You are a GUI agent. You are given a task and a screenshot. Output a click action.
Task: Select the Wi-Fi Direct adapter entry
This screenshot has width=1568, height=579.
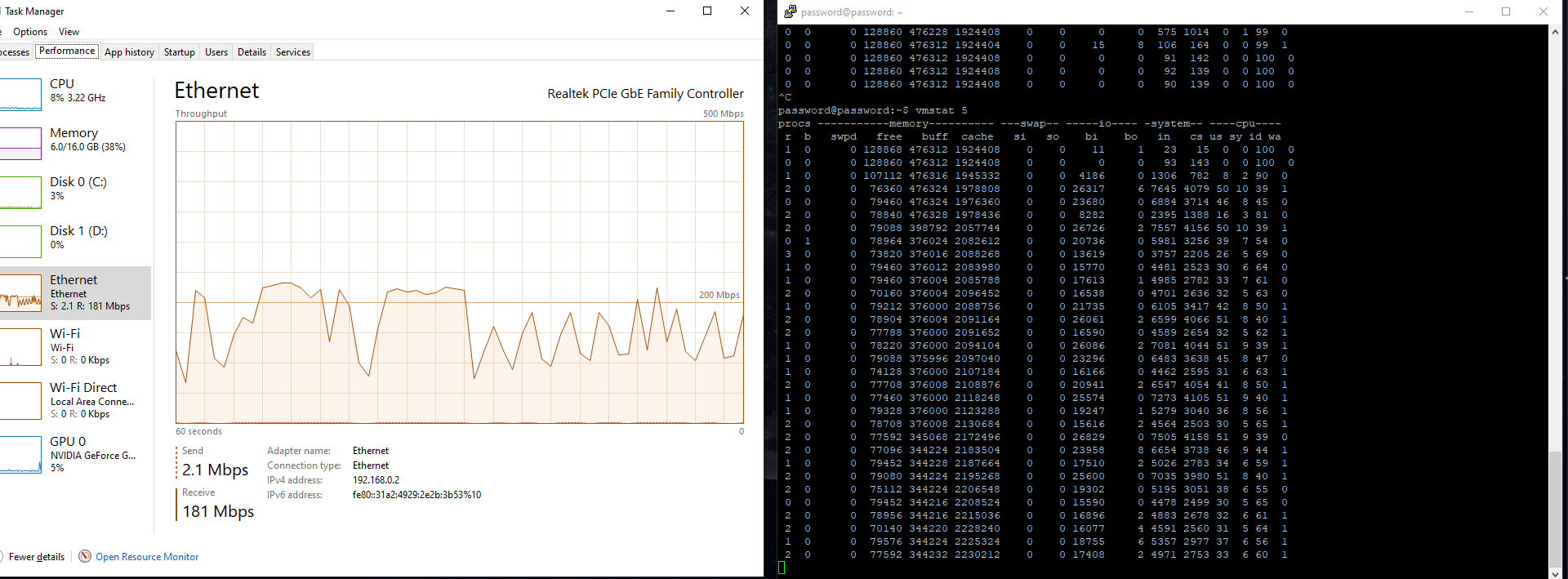(x=75, y=401)
